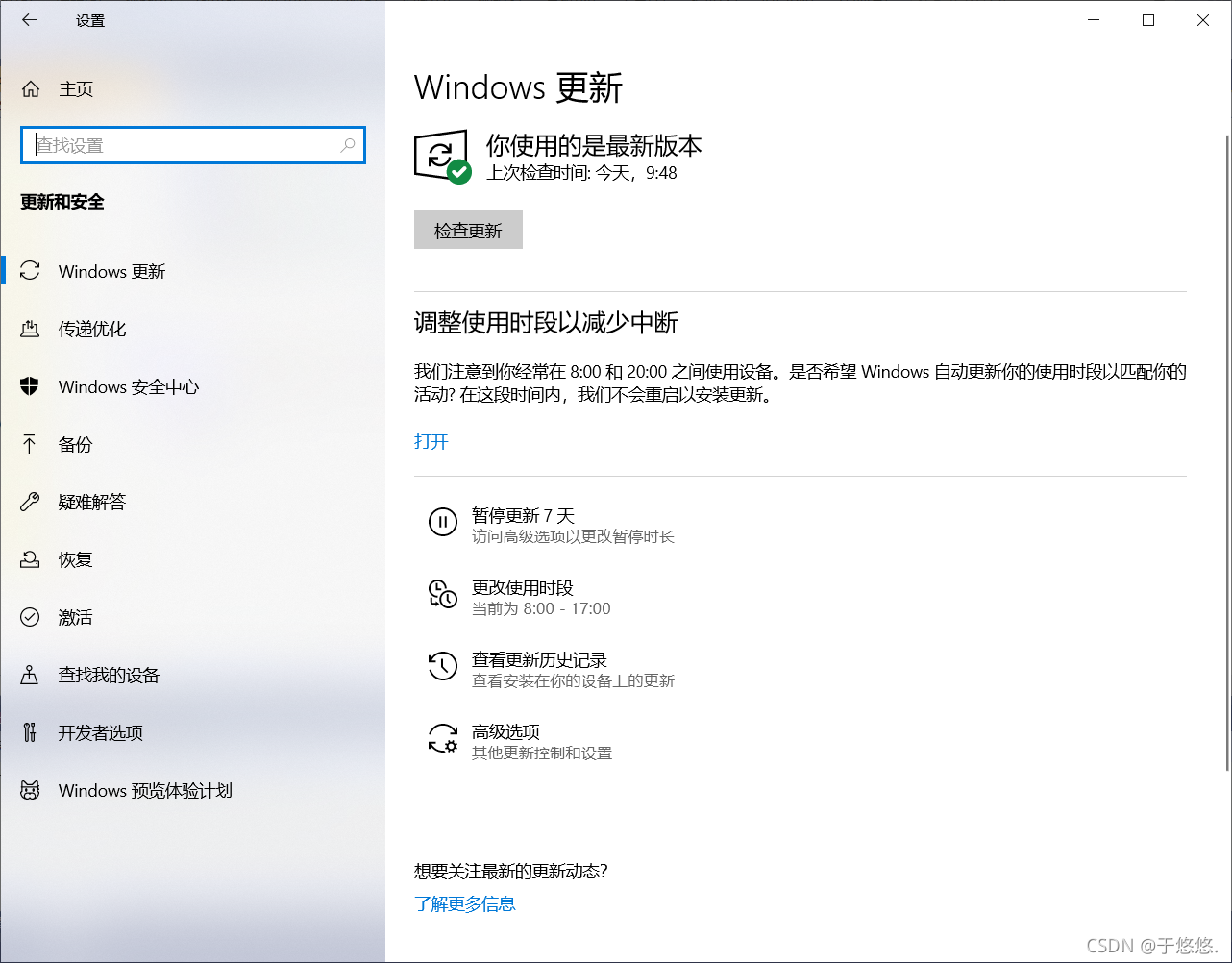Click the cat face icon for Windows 预览体验计划
The height and width of the screenshot is (963, 1232).
[30, 790]
